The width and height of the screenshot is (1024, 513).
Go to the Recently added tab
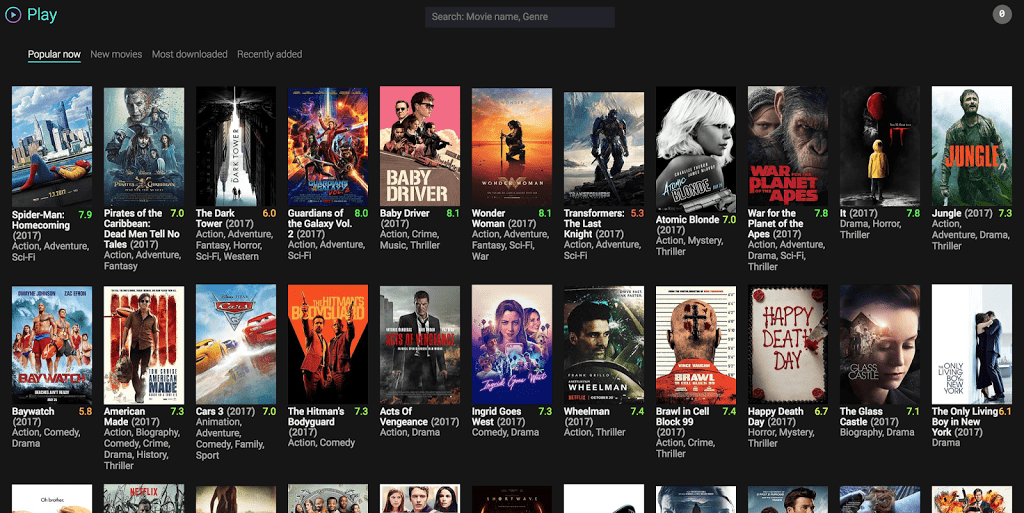(269, 54)
